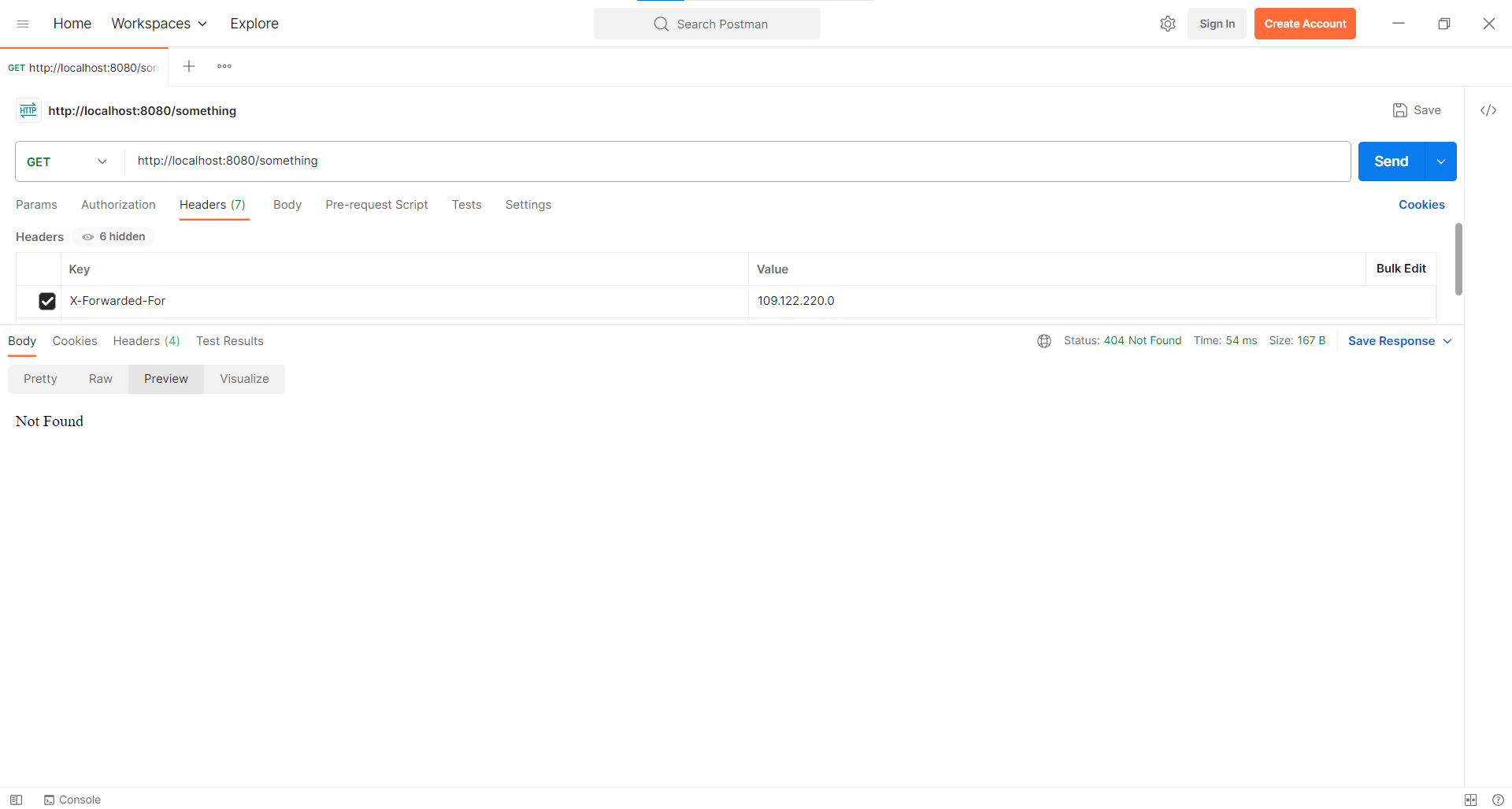Switch to the Params tab

coord(36,205)
